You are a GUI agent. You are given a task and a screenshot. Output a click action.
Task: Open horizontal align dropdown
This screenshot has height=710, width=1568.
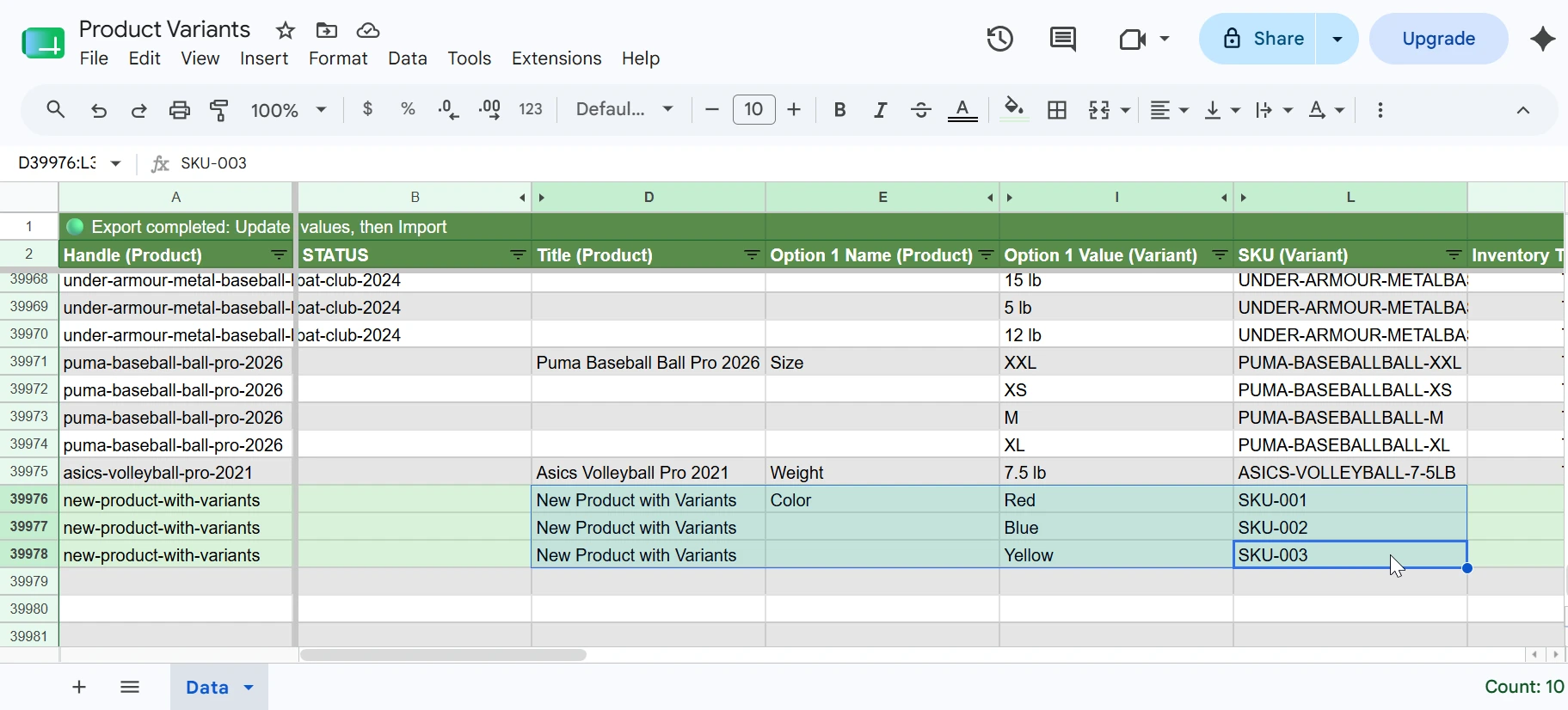pos(1170,110)
